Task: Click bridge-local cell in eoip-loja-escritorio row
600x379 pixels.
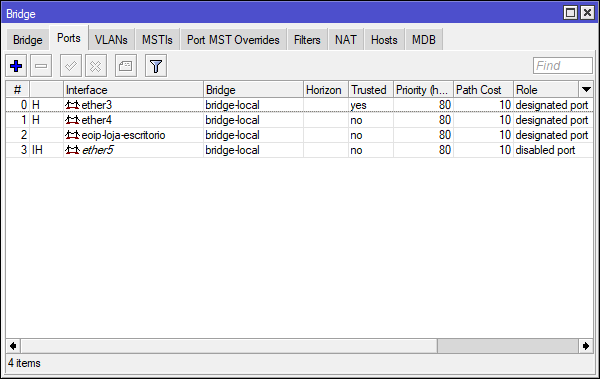Action: click(232, 135)
